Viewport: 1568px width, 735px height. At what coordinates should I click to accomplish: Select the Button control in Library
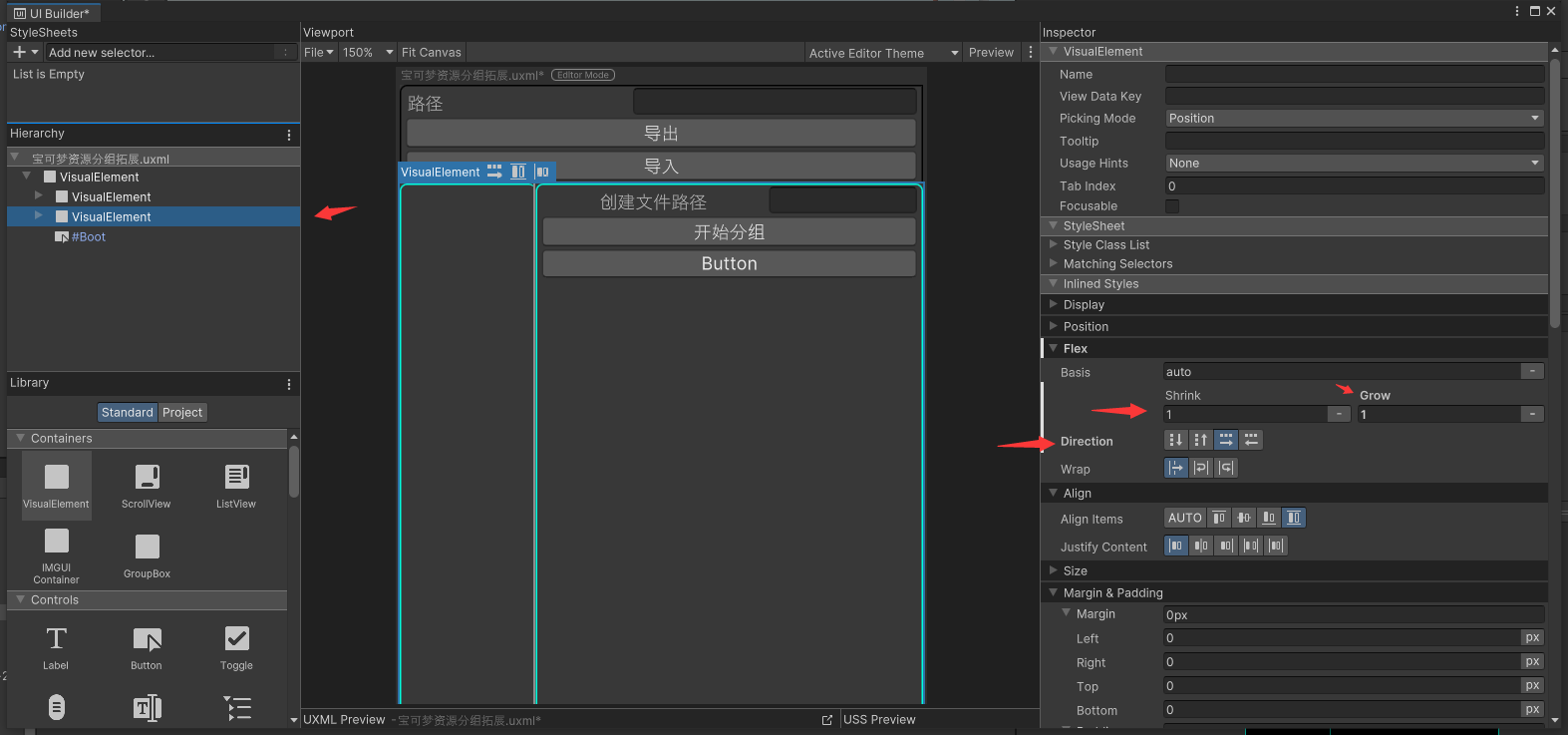point(147,647)
